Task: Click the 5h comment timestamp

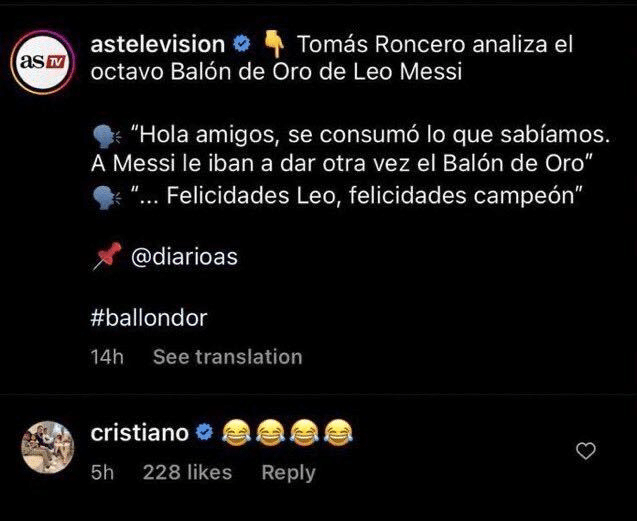Action: click(102, 472)
